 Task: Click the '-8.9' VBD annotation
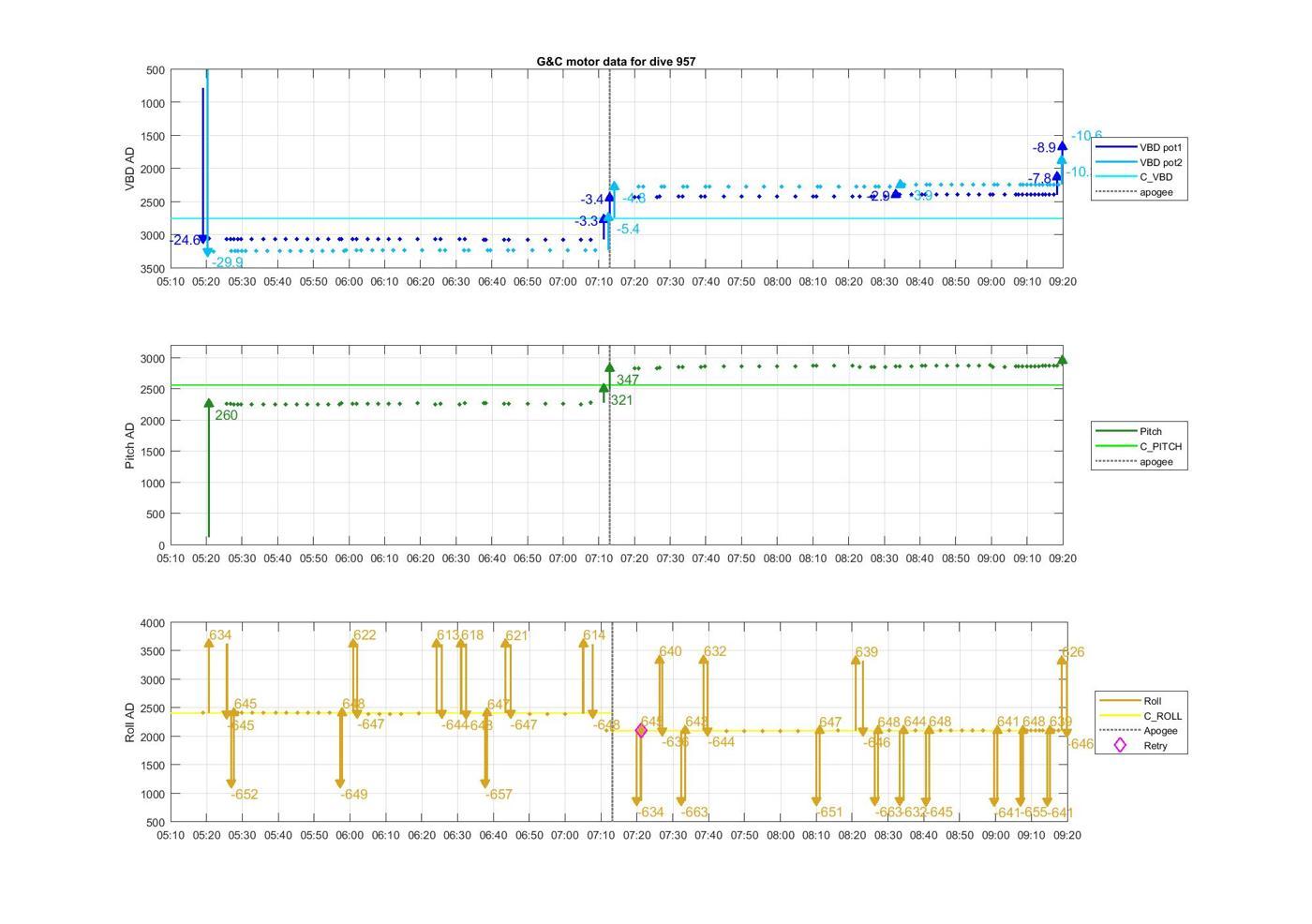click(x=1044, y=148)
